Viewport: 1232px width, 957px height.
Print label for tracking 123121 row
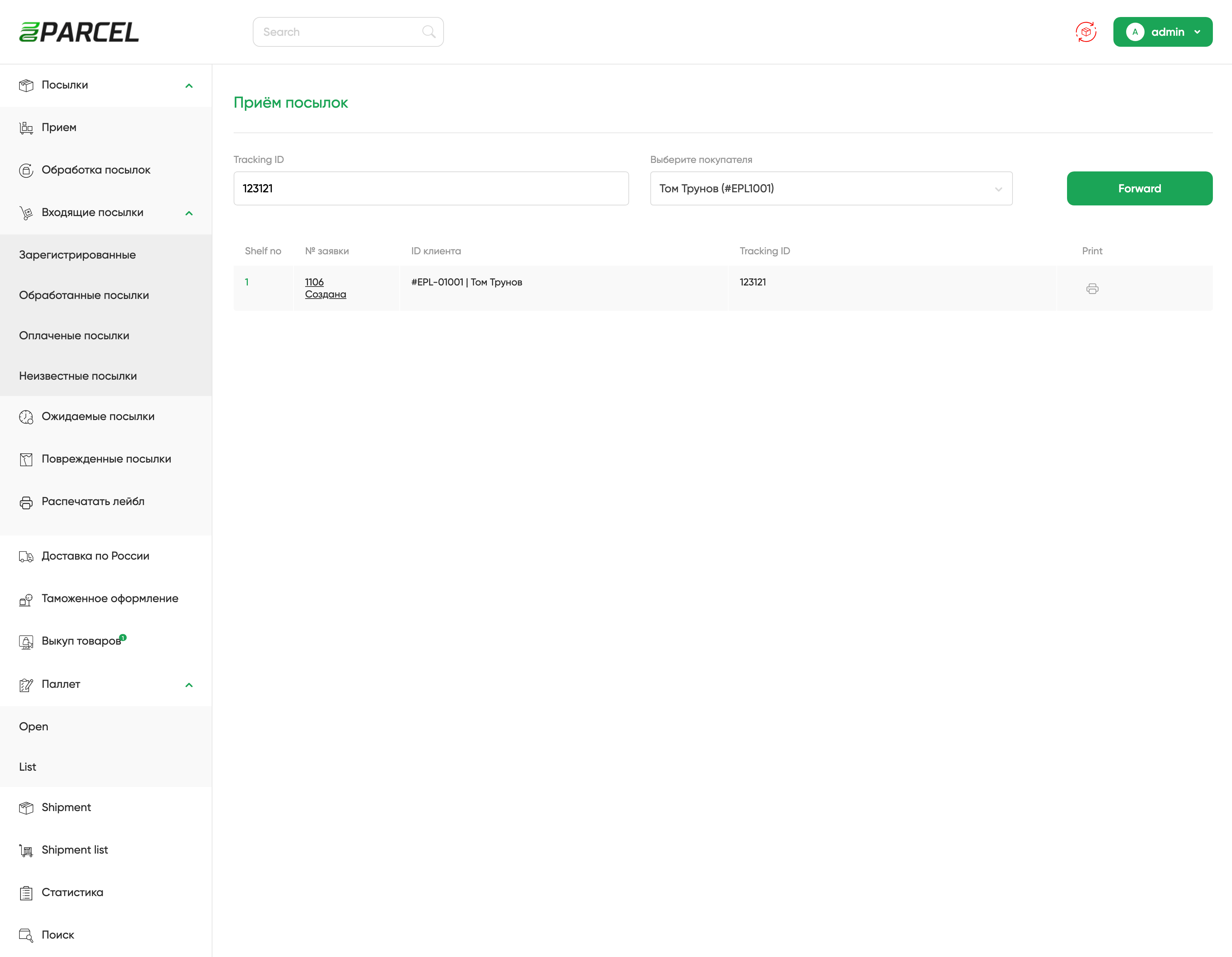(x=1092, y=289)
